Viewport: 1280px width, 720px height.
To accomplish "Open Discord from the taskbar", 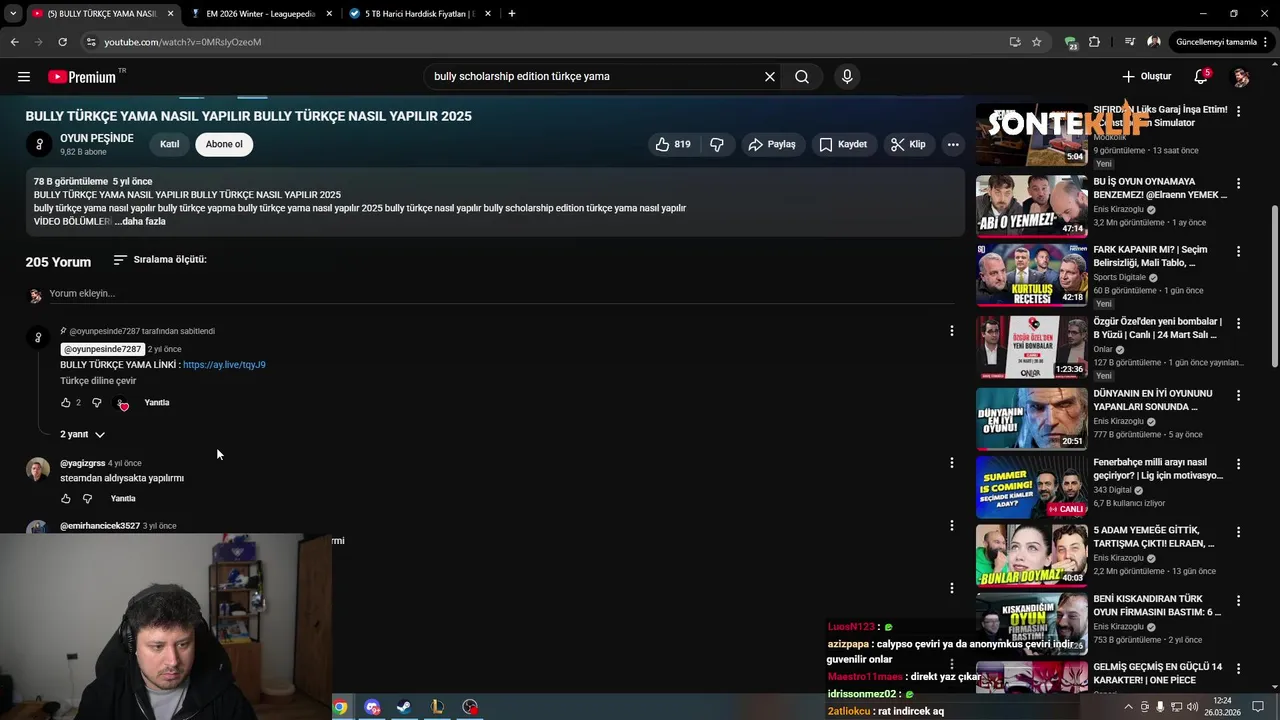I will tap(372, 707).
